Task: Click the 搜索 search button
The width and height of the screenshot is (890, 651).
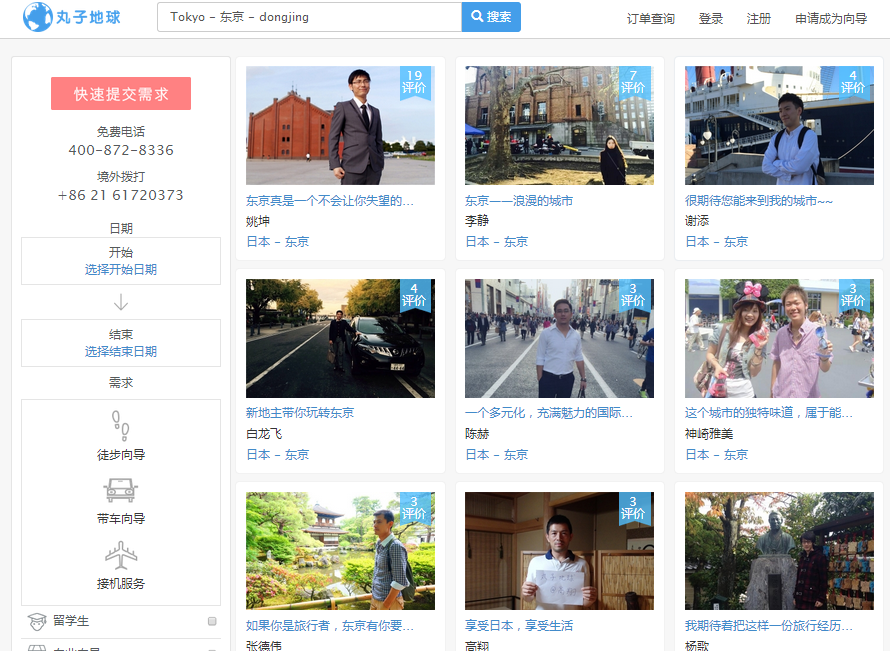Action: (x=491, y=17)
